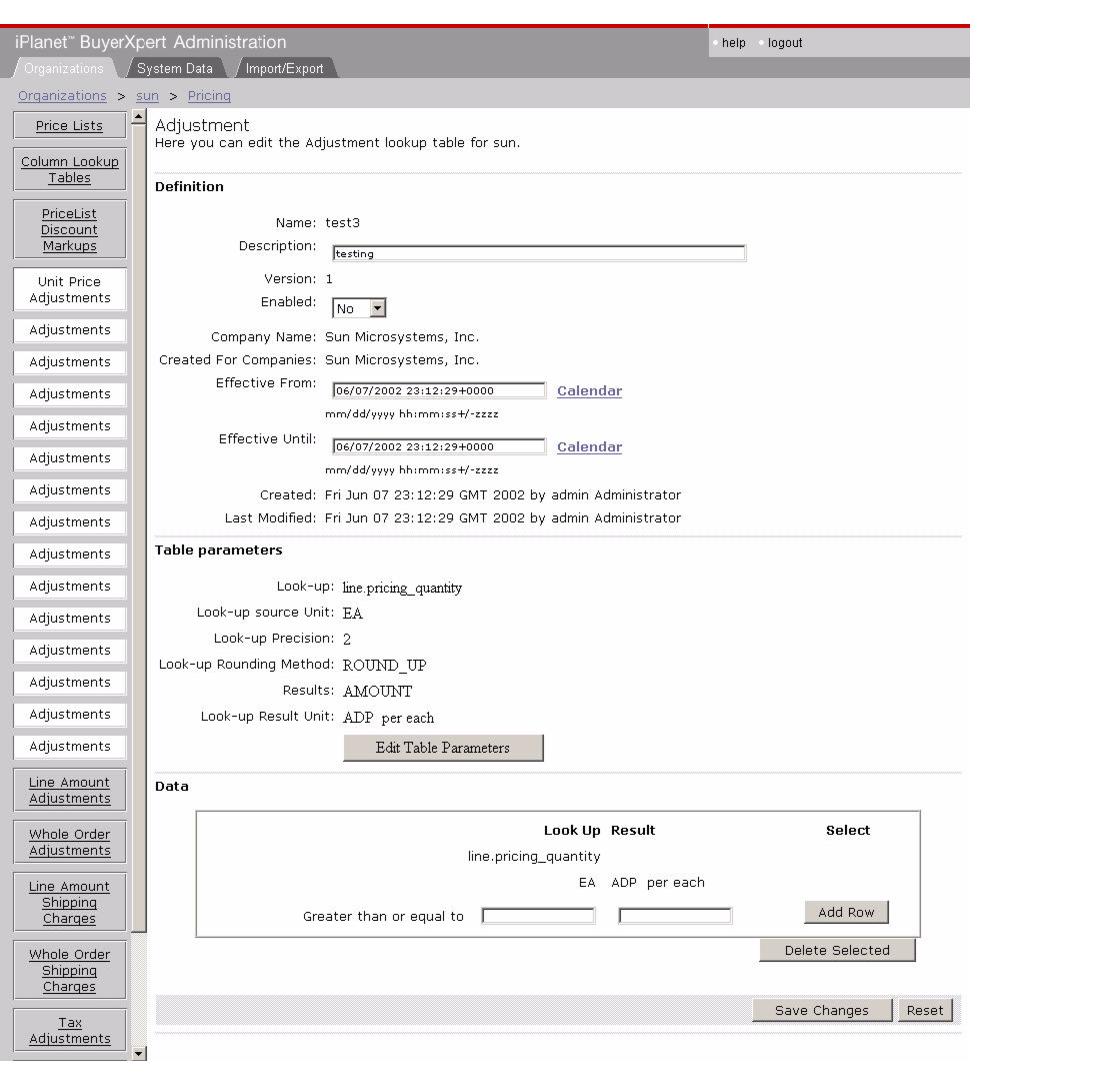Screen dimensions: 1111x1089
Task: Go to Organizations breadcrumb link
Action: (x=62, y=96)
